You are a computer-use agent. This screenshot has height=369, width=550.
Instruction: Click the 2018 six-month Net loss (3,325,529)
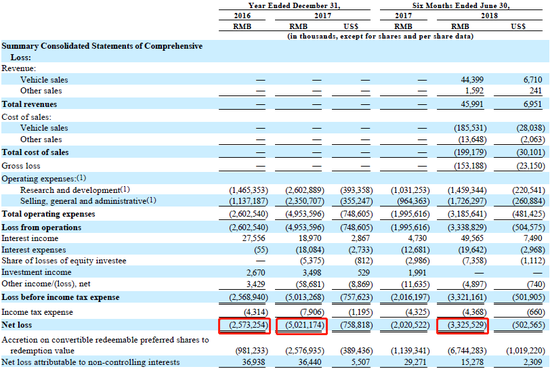coord(467,325)
